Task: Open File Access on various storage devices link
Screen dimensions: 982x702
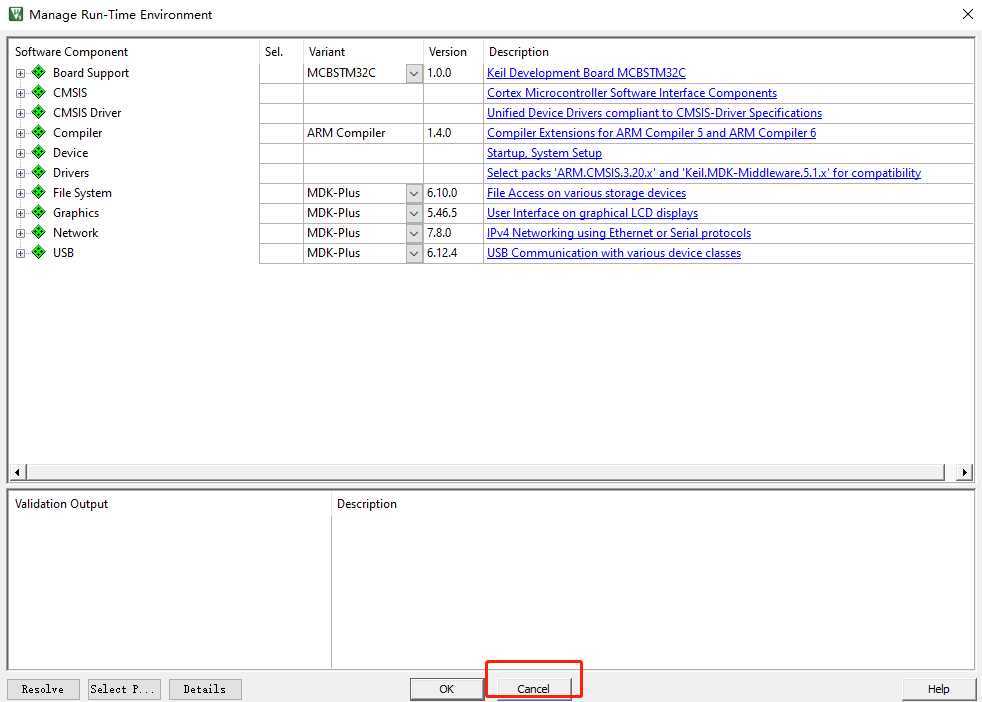Action: [x=586, y=193]
